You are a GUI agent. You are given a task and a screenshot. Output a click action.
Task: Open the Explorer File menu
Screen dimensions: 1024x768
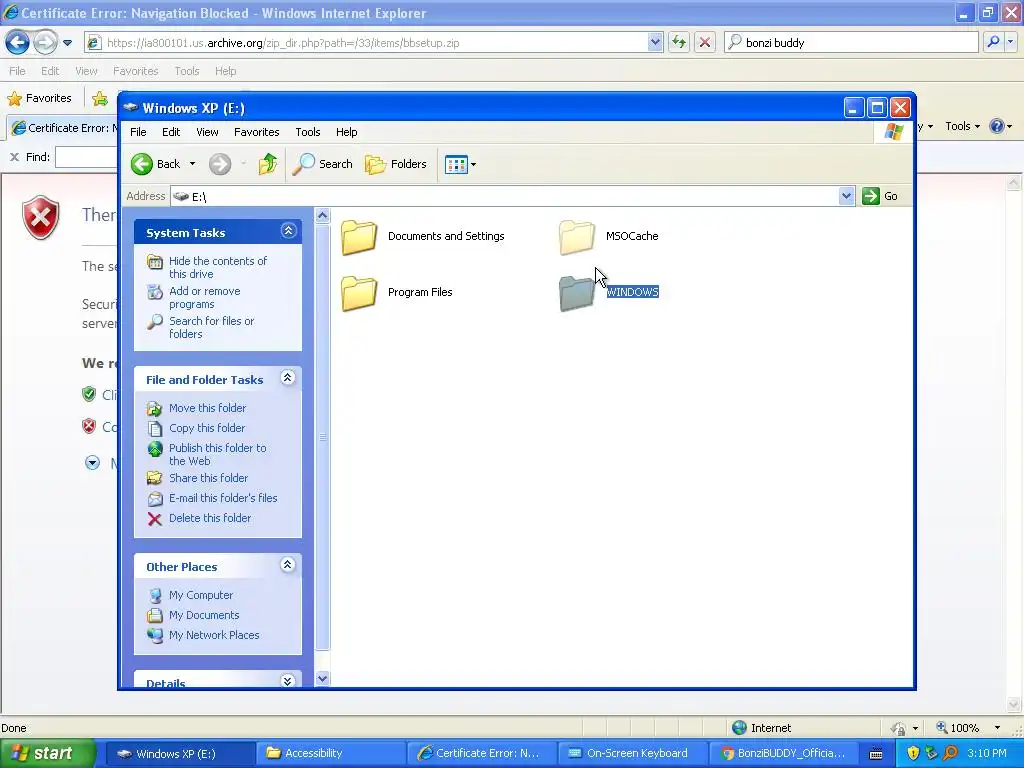[138, 132]
